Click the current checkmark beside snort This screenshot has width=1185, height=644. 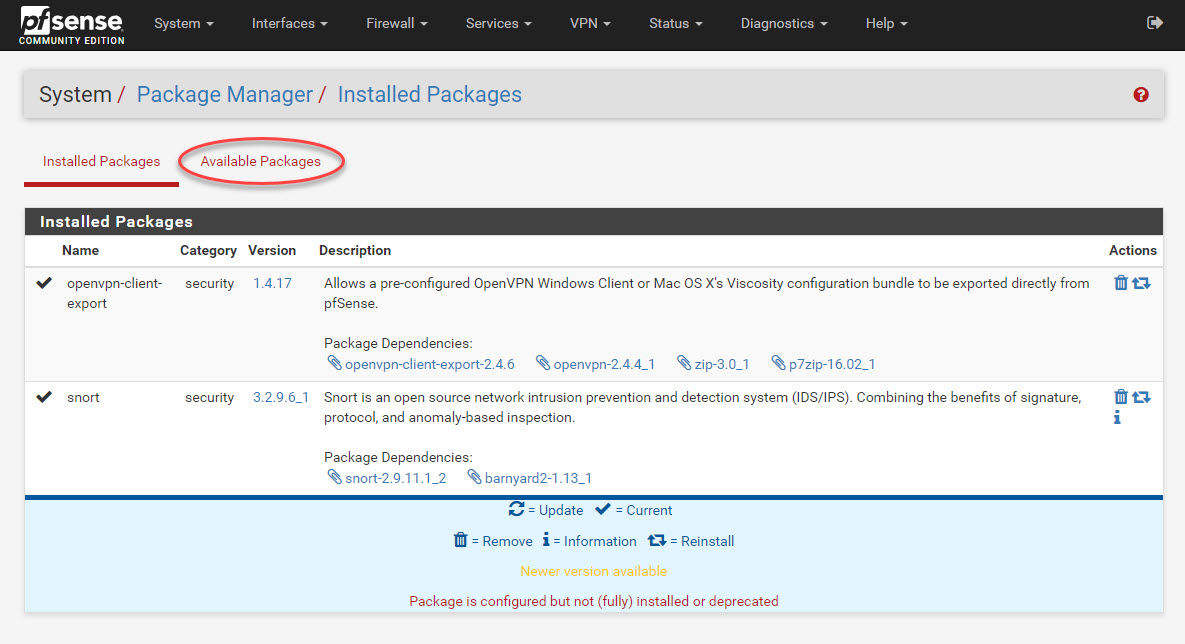(x=44, y=397)
